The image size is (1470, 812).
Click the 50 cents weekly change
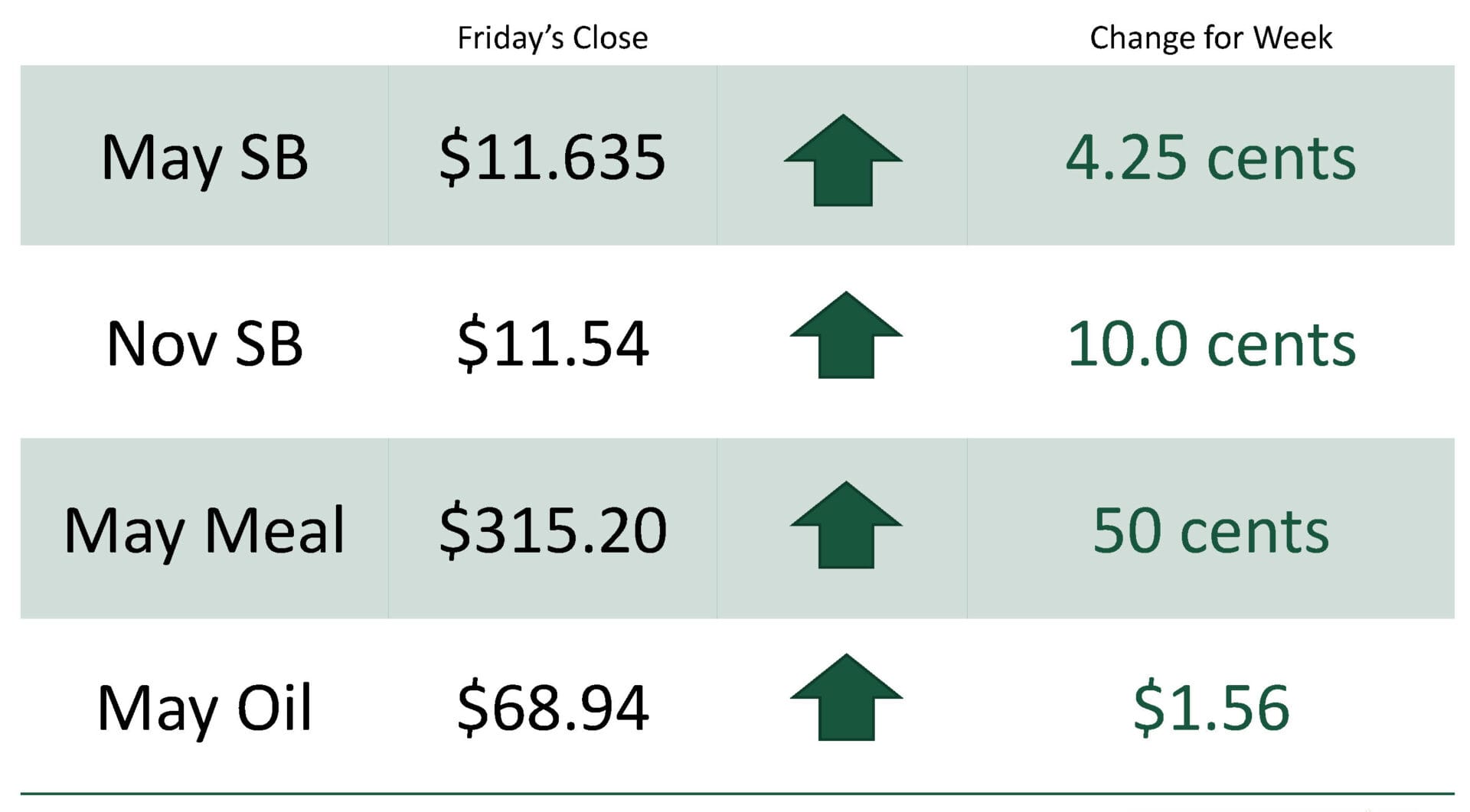coord(1210,530)
